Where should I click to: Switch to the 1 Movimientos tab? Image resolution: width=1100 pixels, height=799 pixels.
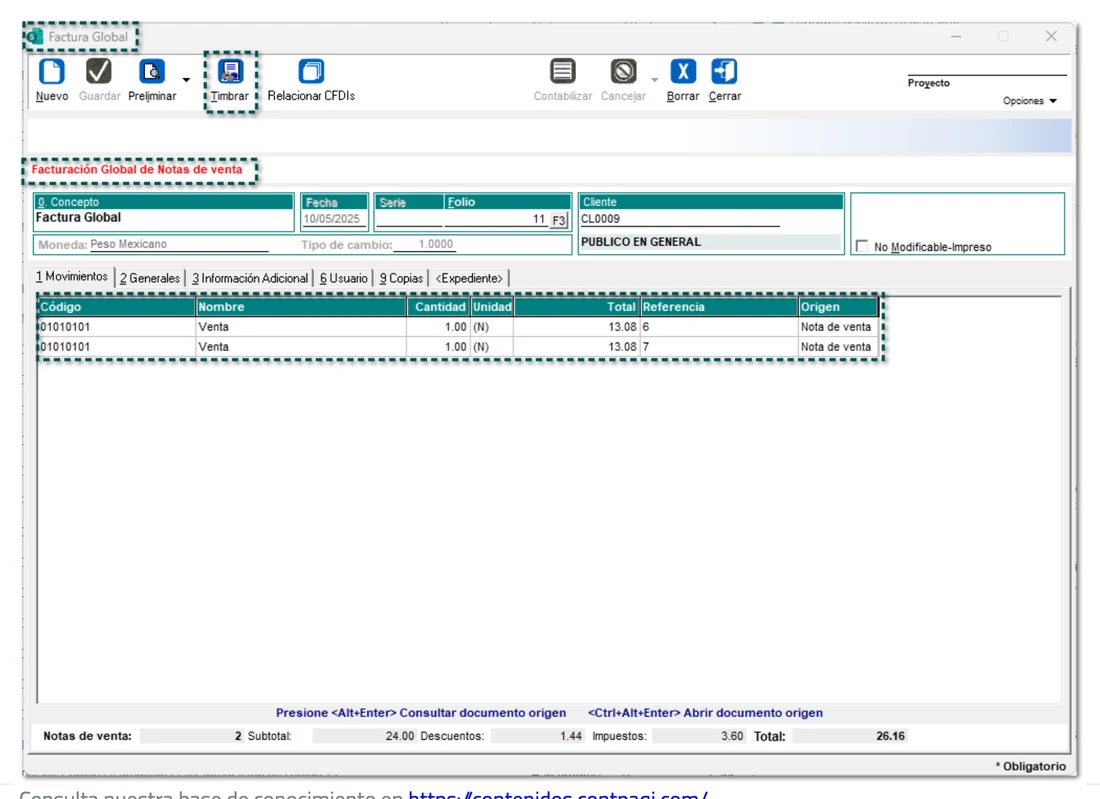point(72,277)
